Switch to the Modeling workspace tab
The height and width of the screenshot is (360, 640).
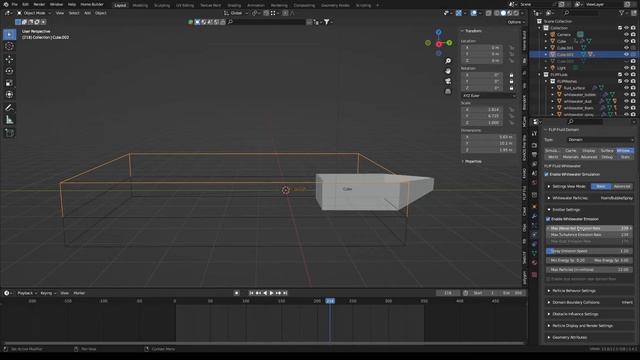pyautogui.click(x=140, y=5)
